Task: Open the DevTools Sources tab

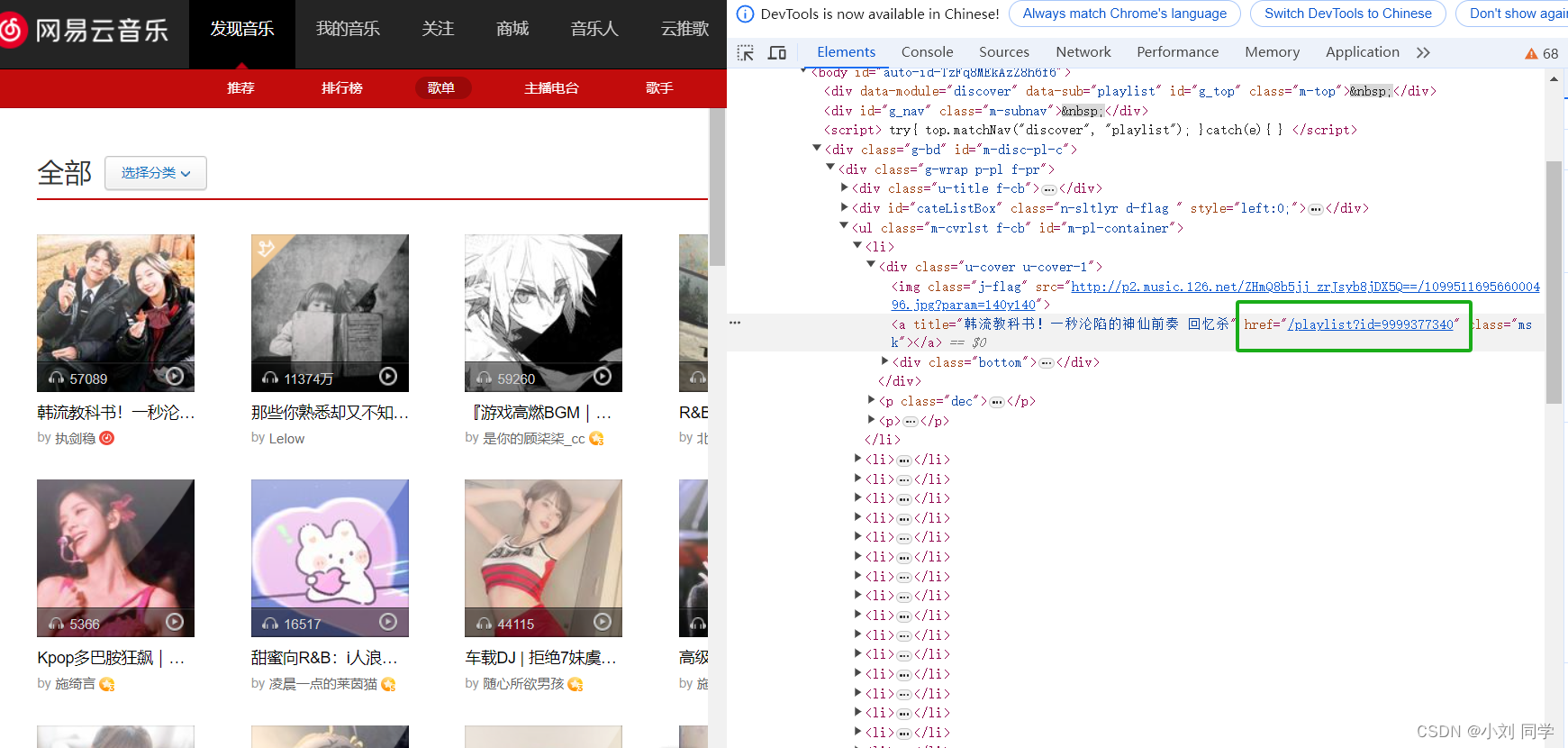Action: click(x=1004, y=52)
